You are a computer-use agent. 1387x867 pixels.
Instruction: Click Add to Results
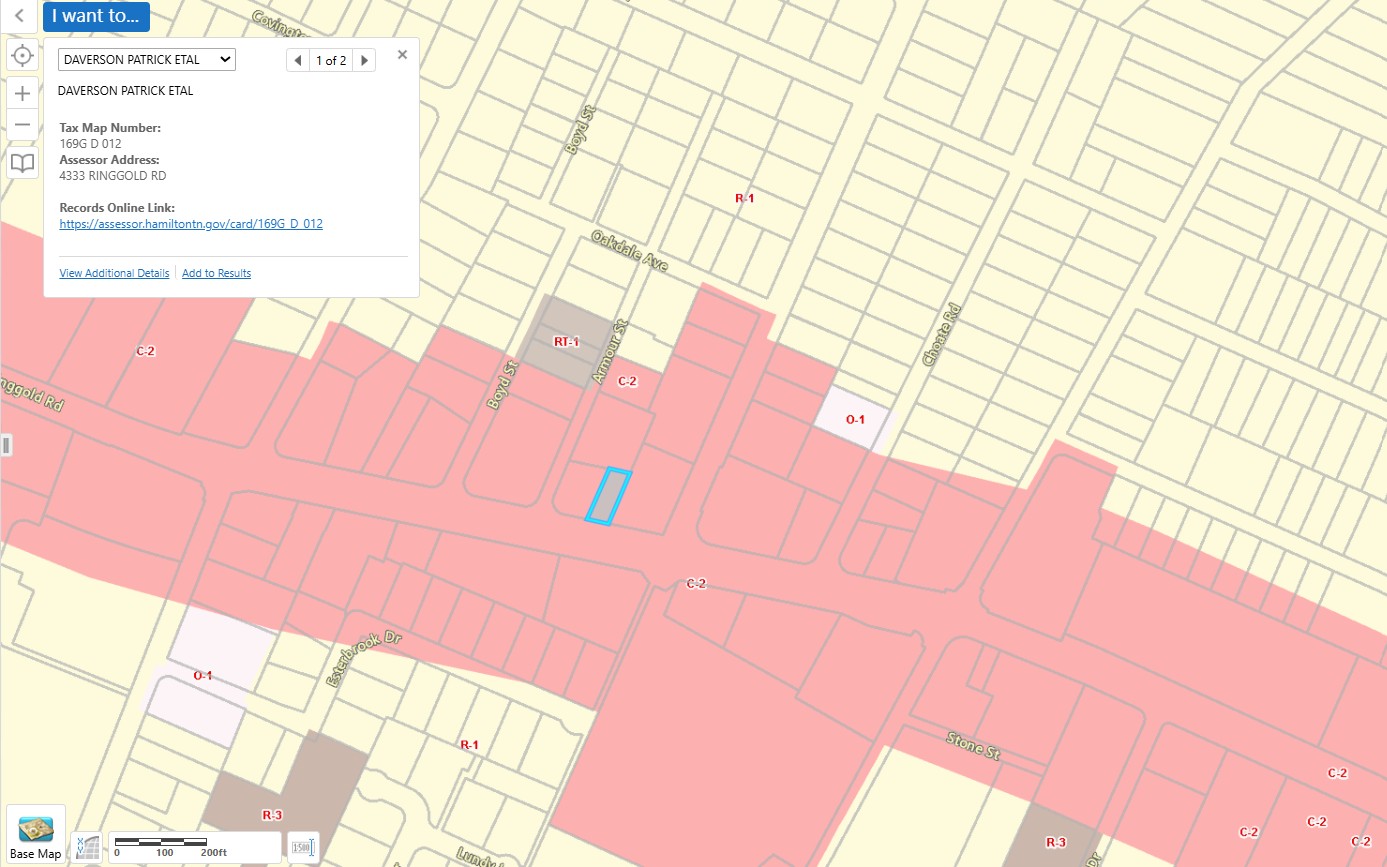coord(216,273)
